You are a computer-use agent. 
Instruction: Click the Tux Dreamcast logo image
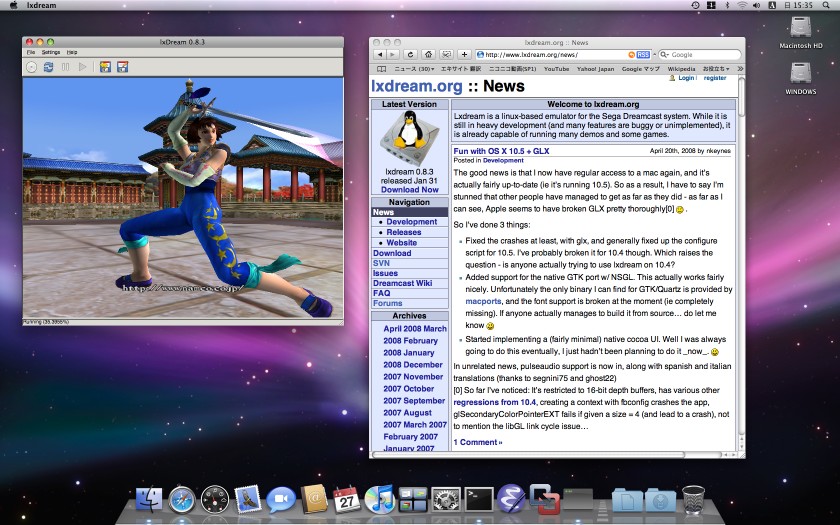409,136
